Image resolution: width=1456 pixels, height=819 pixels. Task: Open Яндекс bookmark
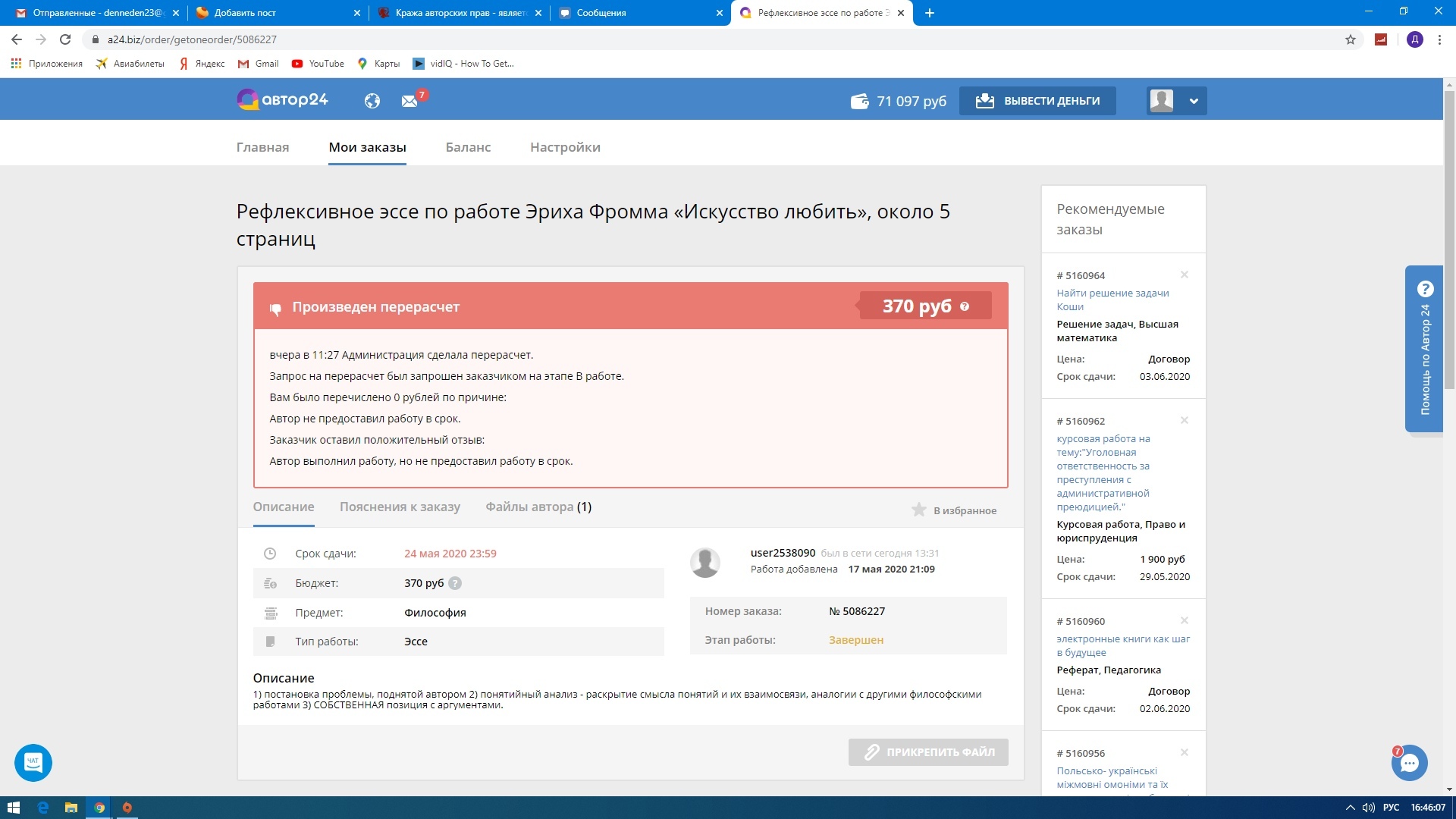click(202, 64)
